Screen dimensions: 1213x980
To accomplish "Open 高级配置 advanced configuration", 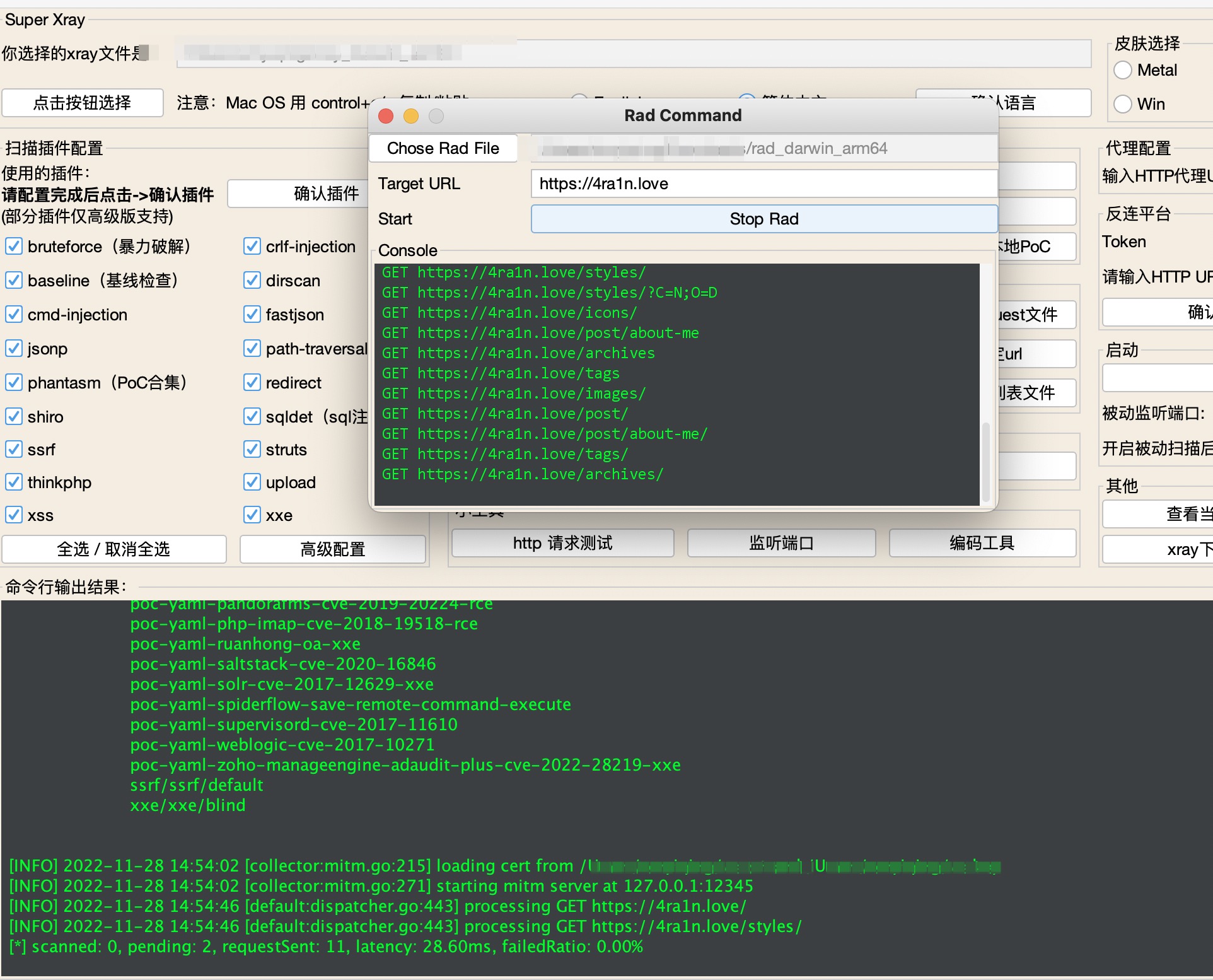I will pos(332,549).
